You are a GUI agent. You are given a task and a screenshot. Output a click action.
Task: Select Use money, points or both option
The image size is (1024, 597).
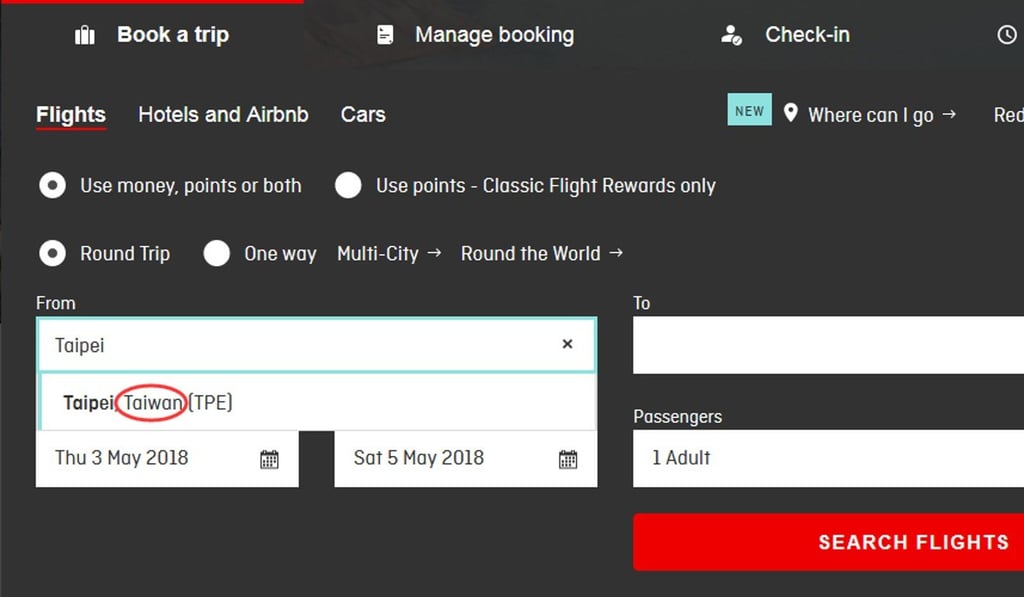click(x=52, y=186)
